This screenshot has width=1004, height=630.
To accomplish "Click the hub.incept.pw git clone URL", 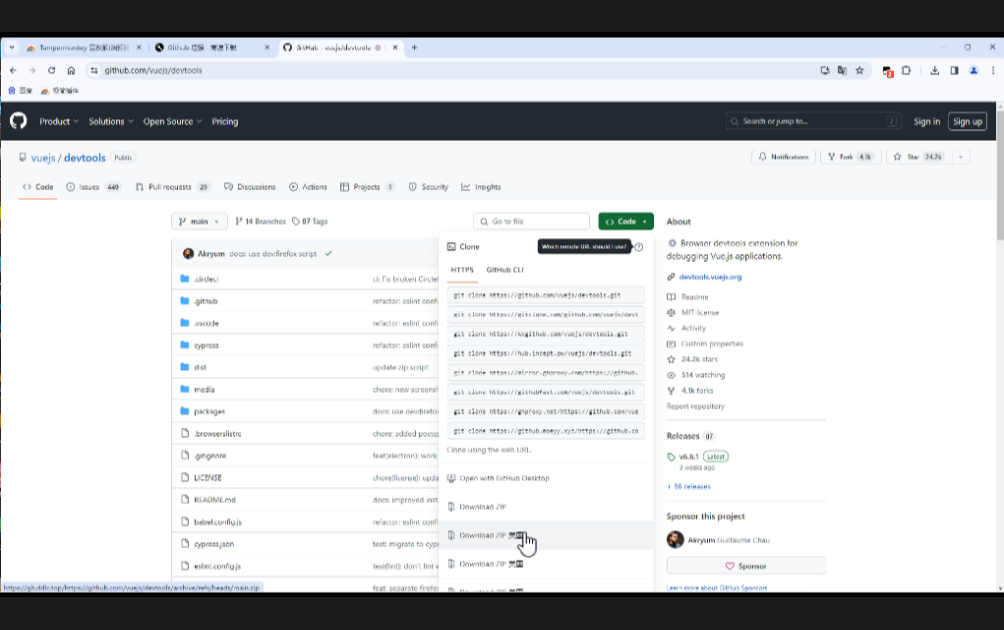I will [546, 353].
